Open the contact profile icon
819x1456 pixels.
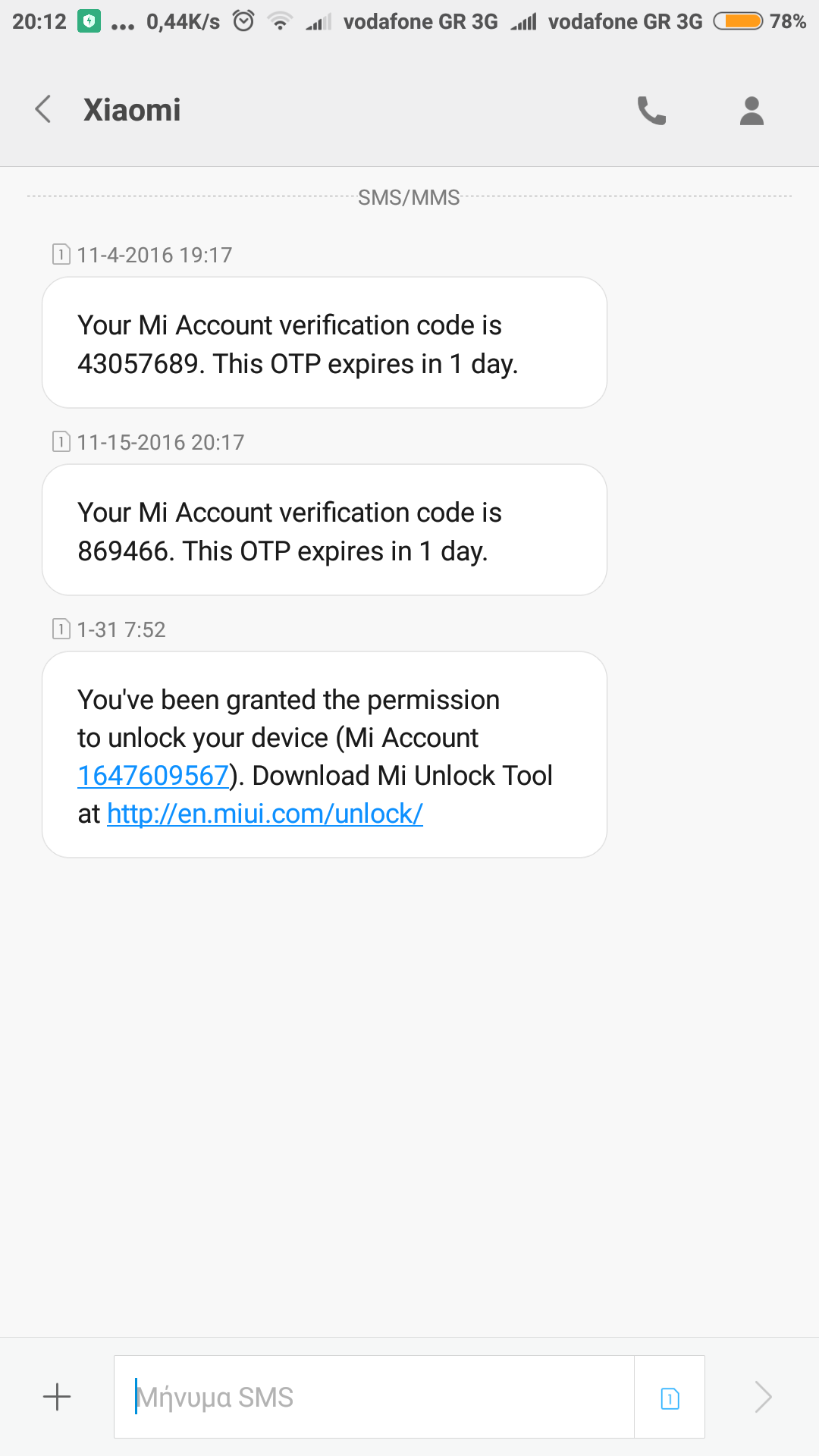pyautogui.click(x=752, y=111)
